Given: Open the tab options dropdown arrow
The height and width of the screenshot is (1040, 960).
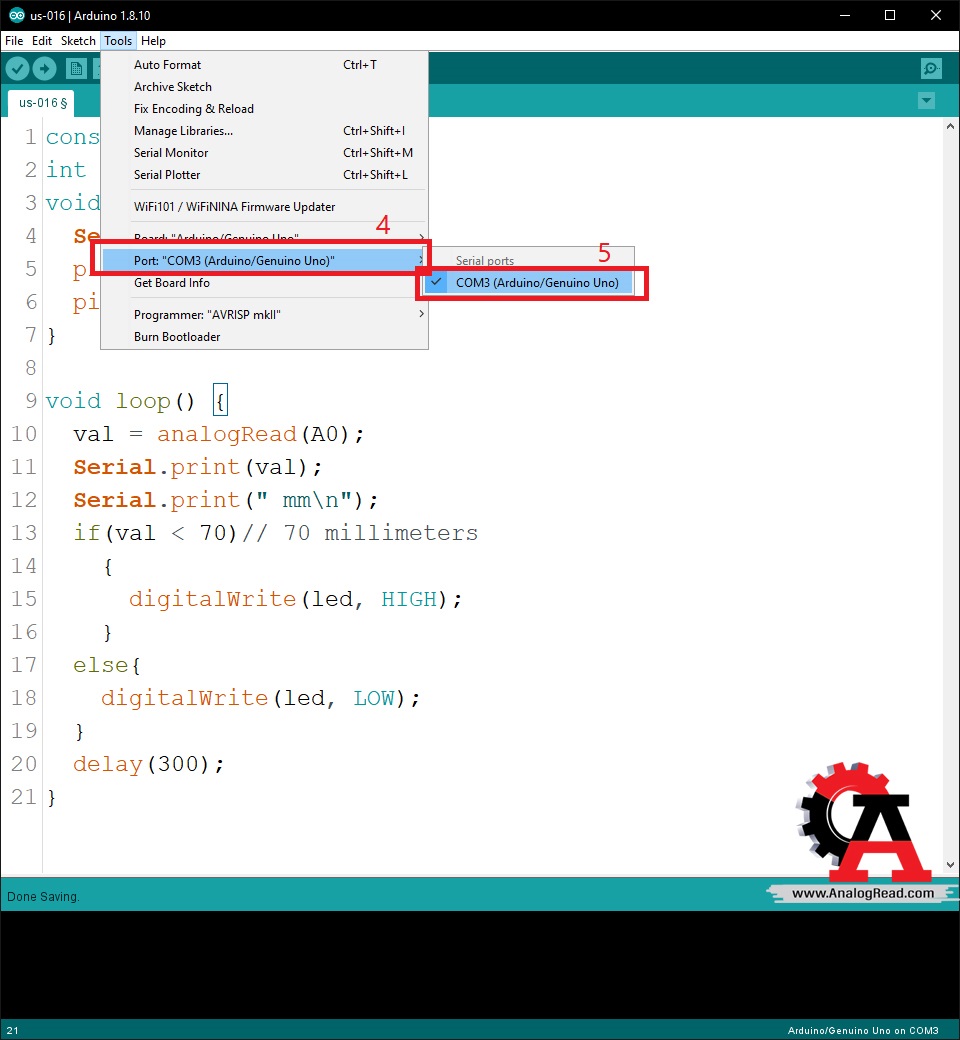Looking at the screenshot, I should 926,101.
